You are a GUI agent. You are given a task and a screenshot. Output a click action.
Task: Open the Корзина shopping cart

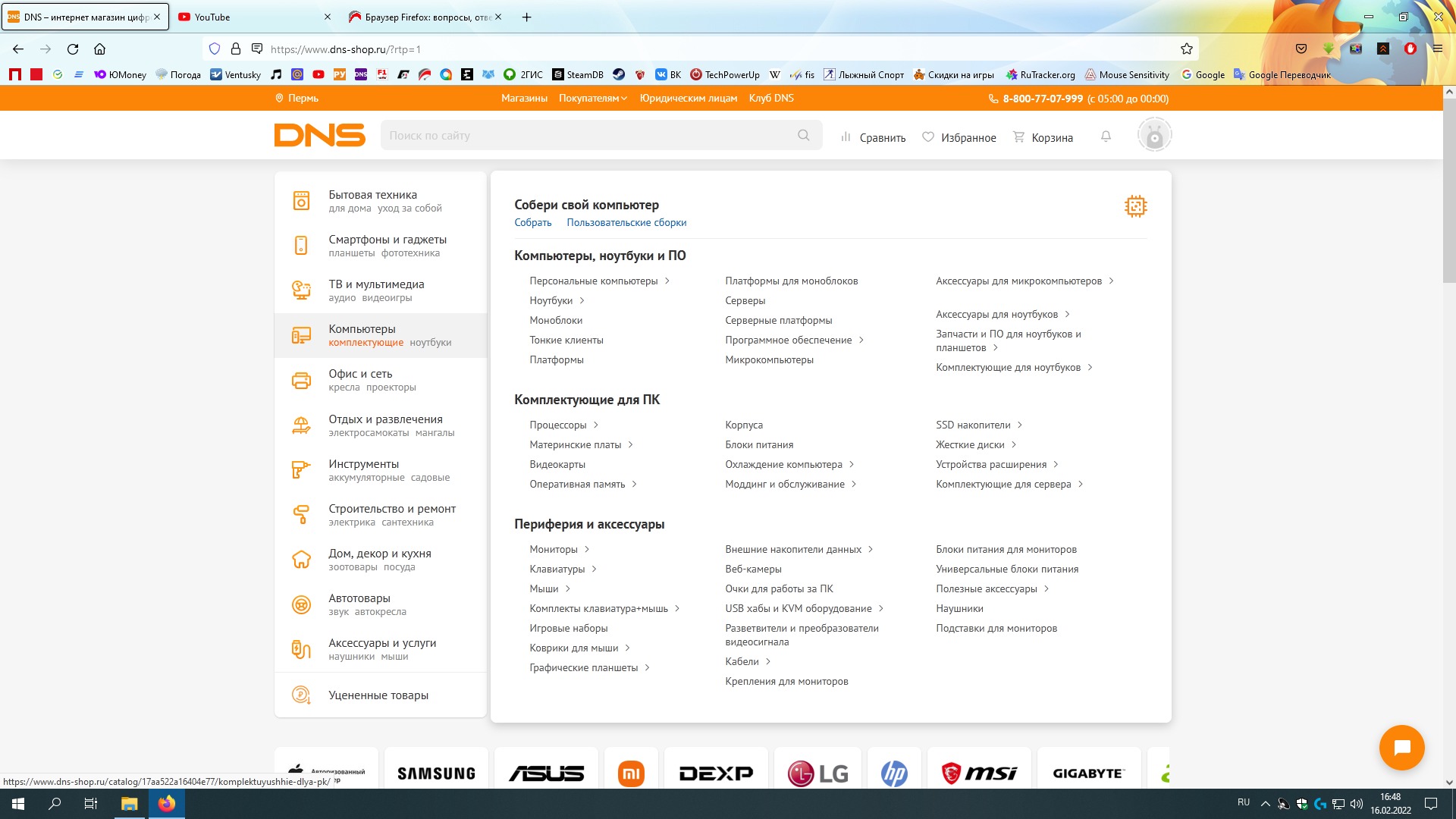coord(1043,137)
